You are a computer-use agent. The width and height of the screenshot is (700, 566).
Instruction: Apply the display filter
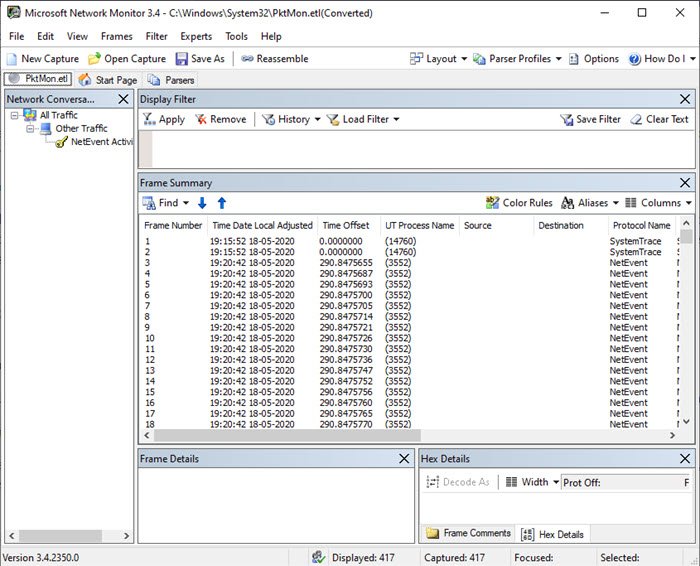tap(163, 119)
